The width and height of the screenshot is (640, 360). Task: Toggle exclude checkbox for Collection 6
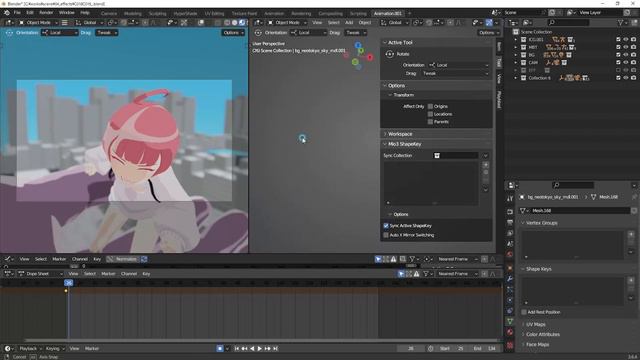click(618, 78)
